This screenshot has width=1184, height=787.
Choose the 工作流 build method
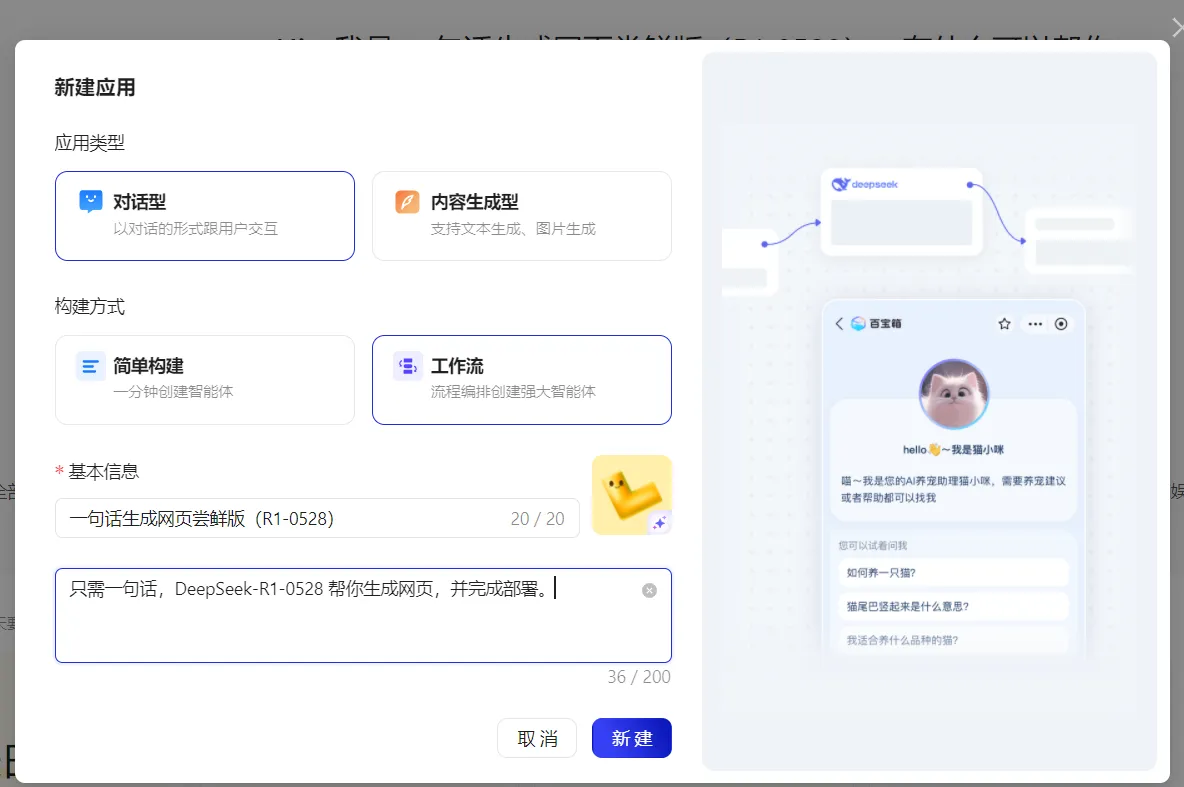pos(522,380)
